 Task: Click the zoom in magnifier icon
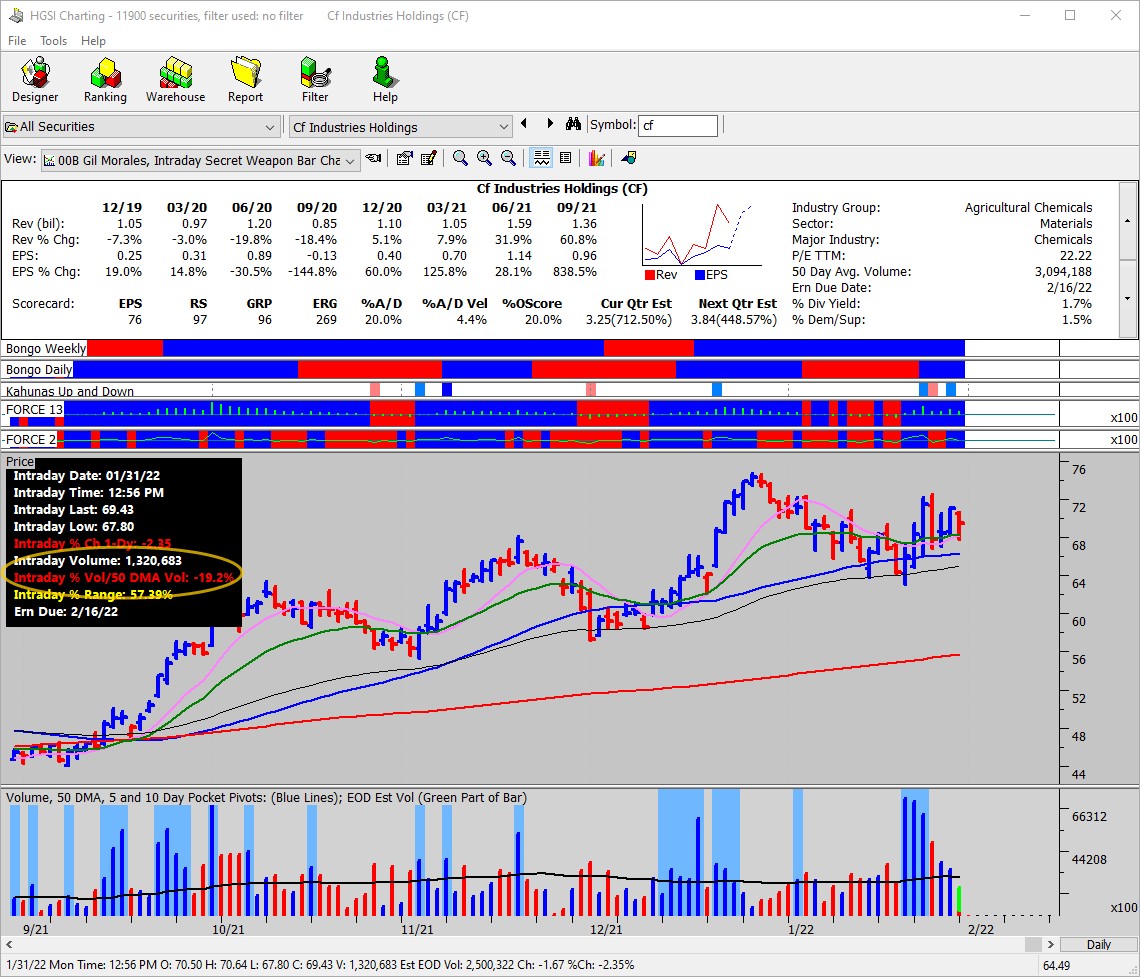pos(484,158)
